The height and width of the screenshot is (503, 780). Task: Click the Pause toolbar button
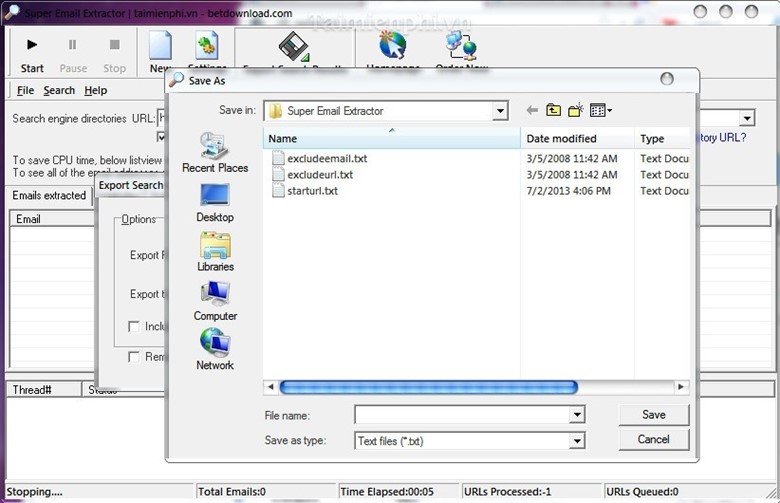(x=73, y=55)
